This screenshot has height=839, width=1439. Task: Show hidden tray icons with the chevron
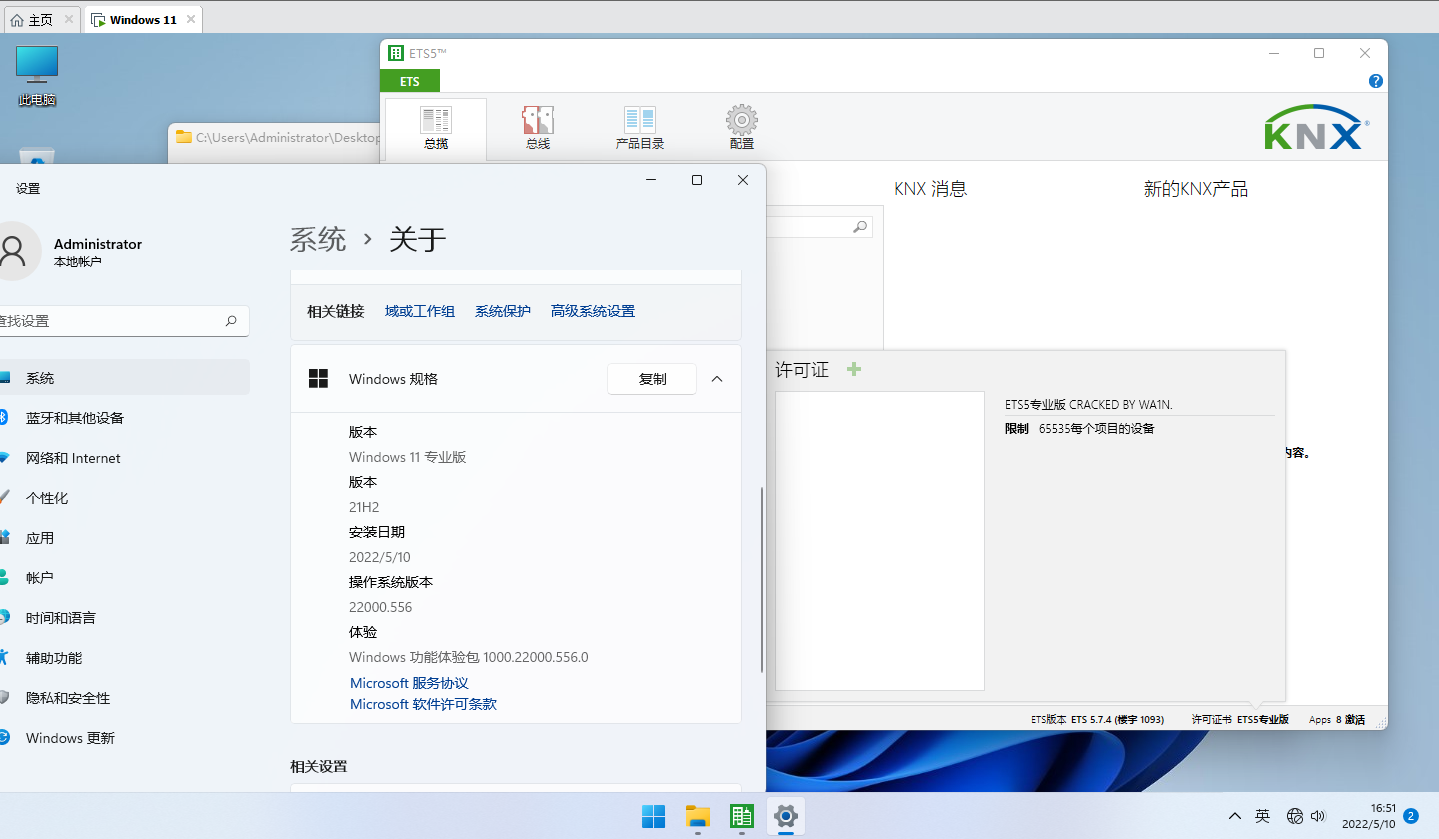pyautogui.click(x=1235, y=816)
